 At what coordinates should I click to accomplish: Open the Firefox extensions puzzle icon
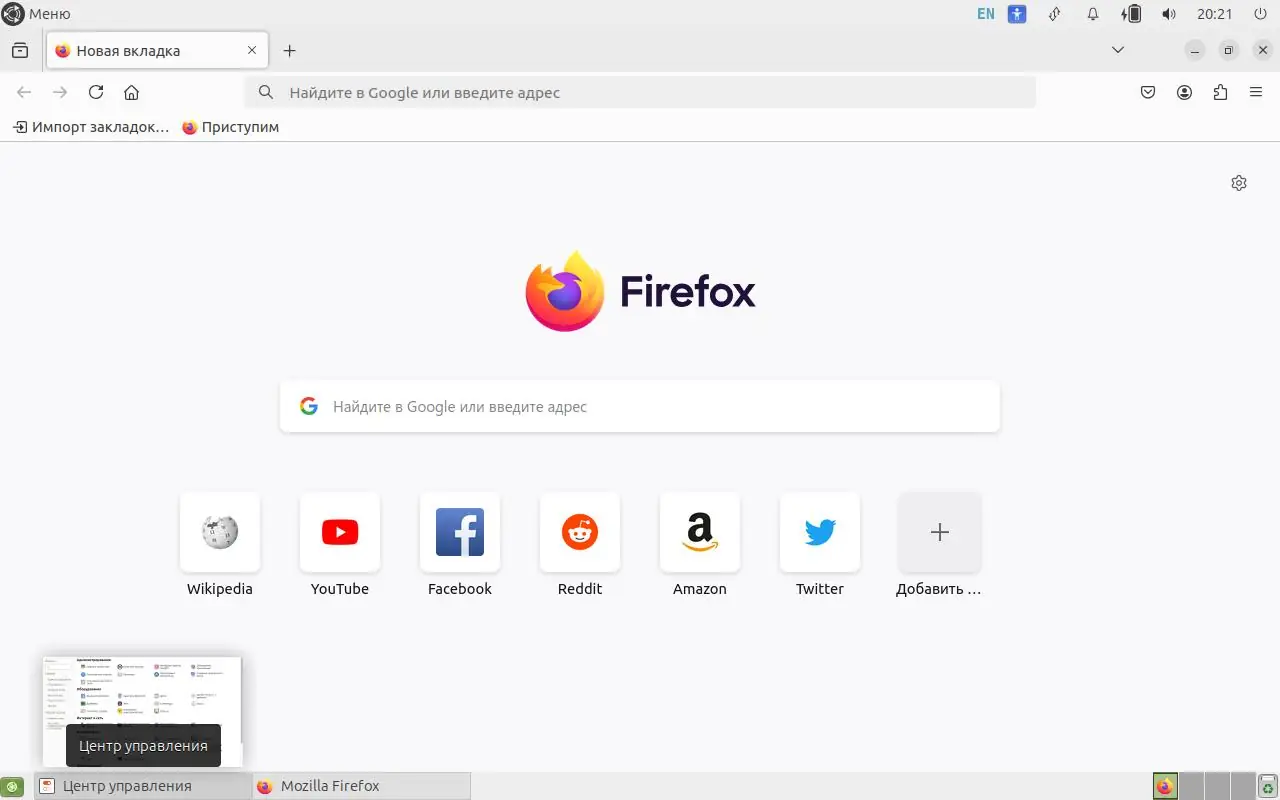coord(1220,93)
